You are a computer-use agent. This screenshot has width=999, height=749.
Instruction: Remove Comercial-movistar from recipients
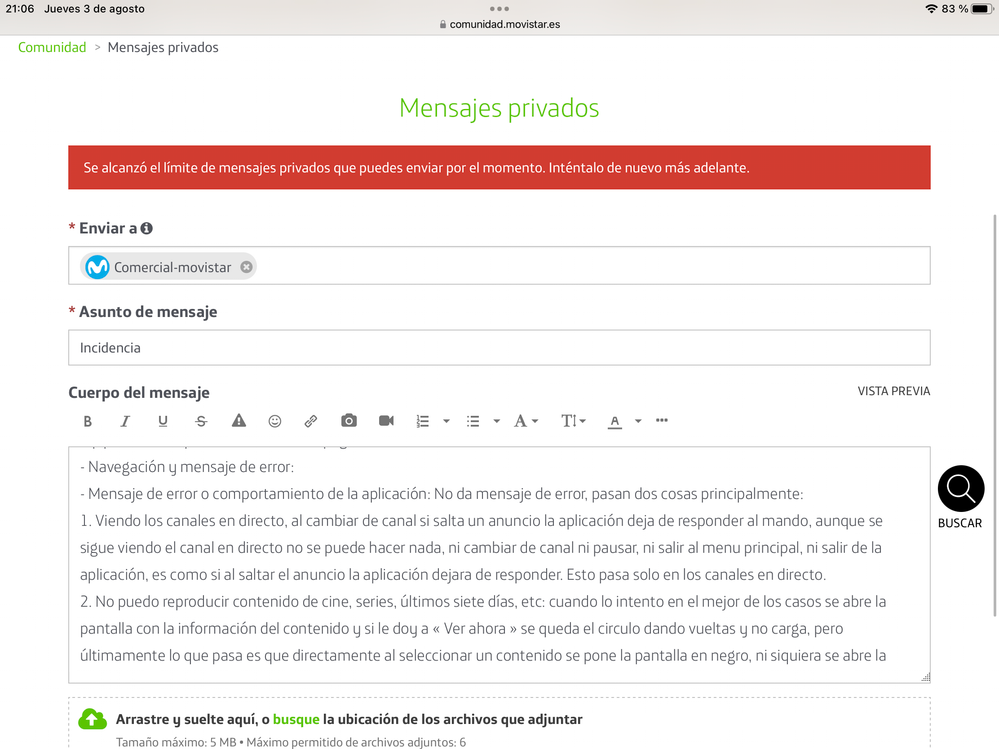point(246,267)
